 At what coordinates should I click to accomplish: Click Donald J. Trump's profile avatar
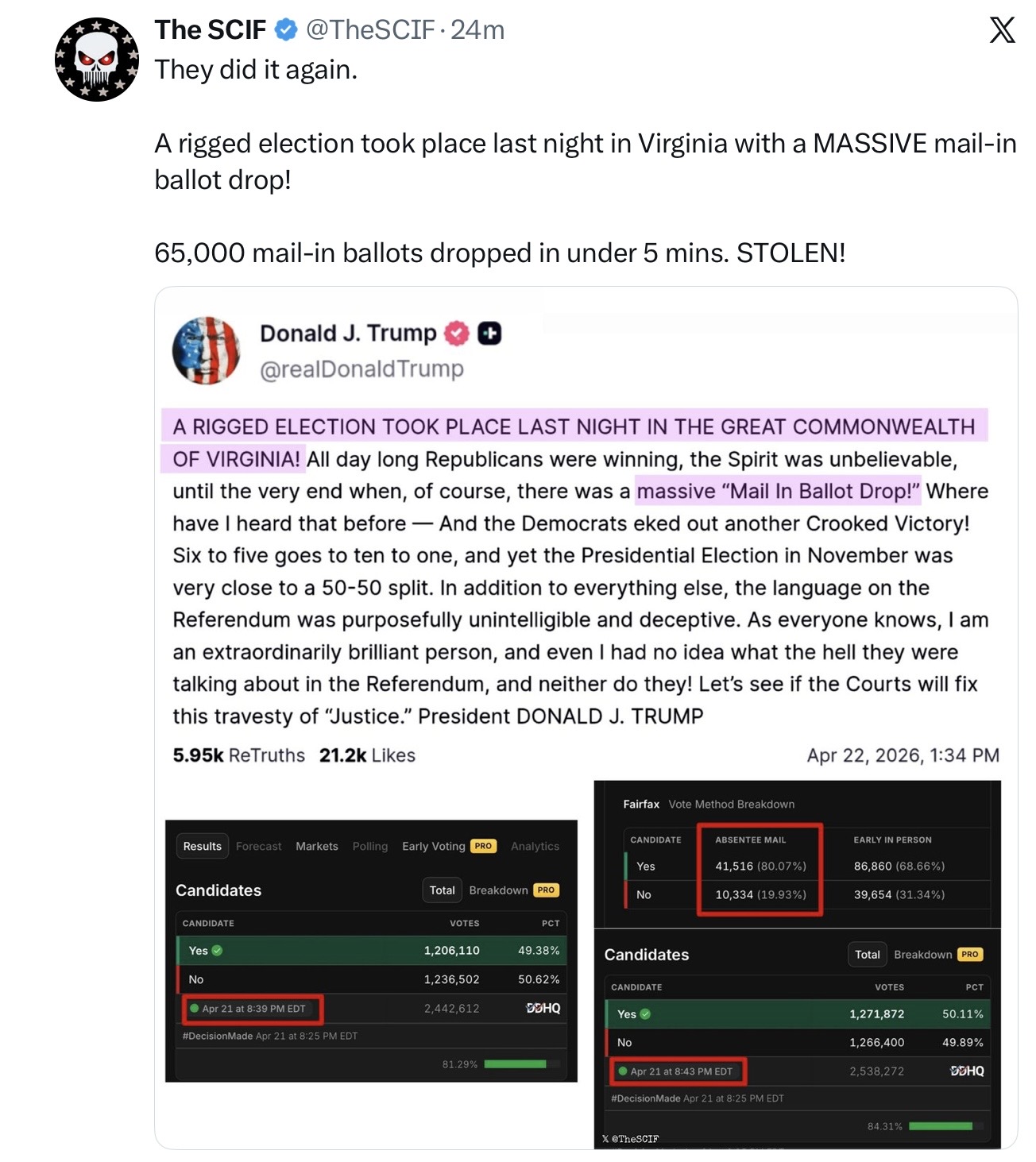pyautogui.click(x=206, y=350)
